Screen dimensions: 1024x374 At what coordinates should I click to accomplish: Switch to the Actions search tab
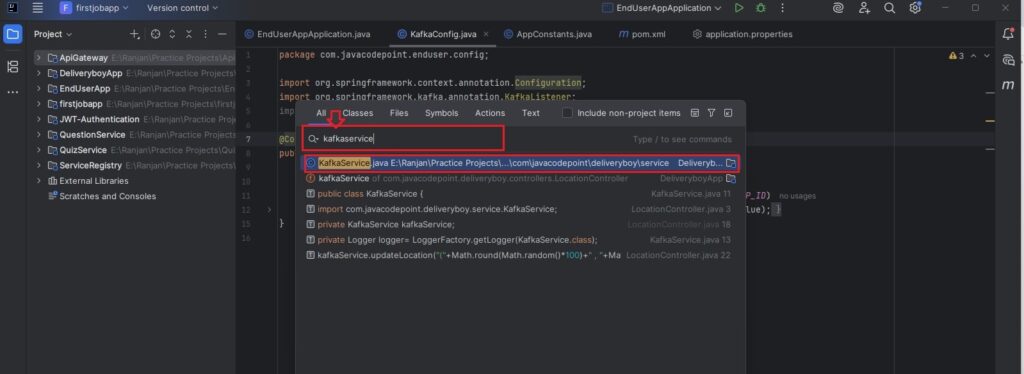(x=490, y=113)
